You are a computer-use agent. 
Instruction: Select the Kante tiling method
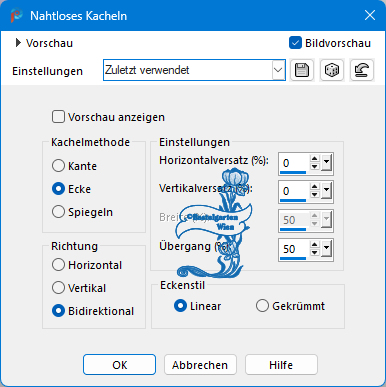click(58, 166)
